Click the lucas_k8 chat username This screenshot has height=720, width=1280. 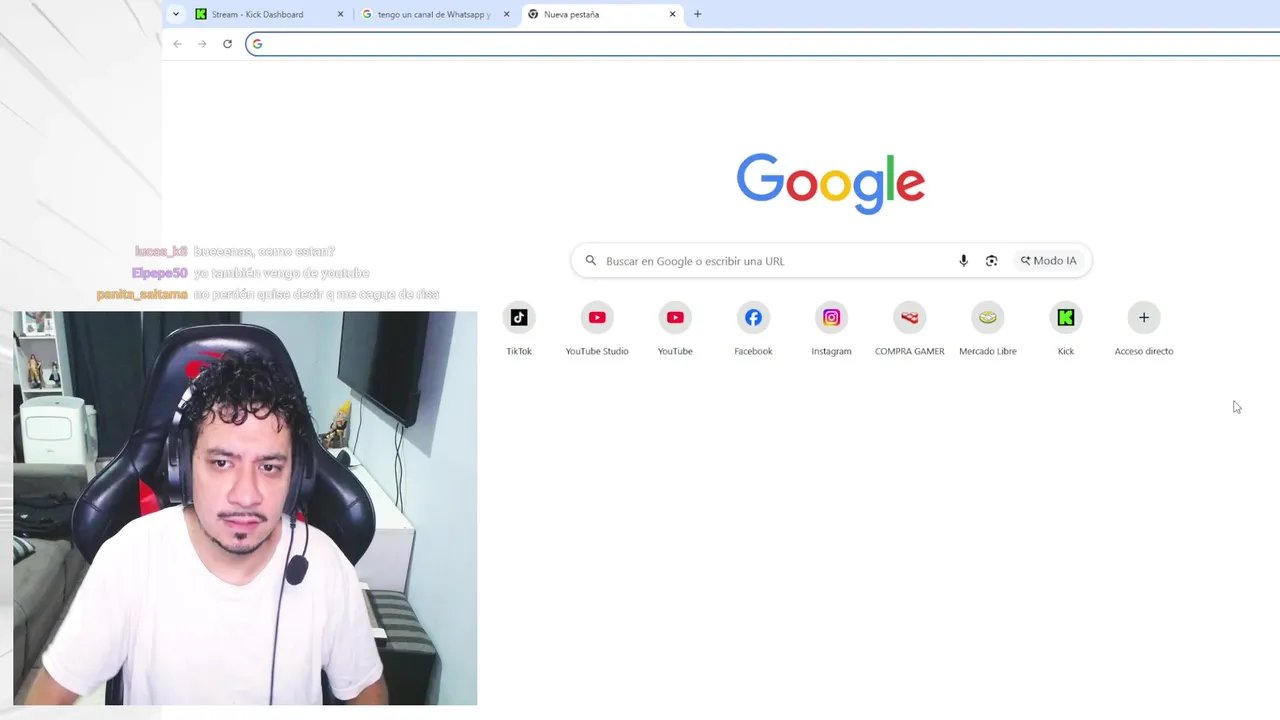(x=161, y=252)
